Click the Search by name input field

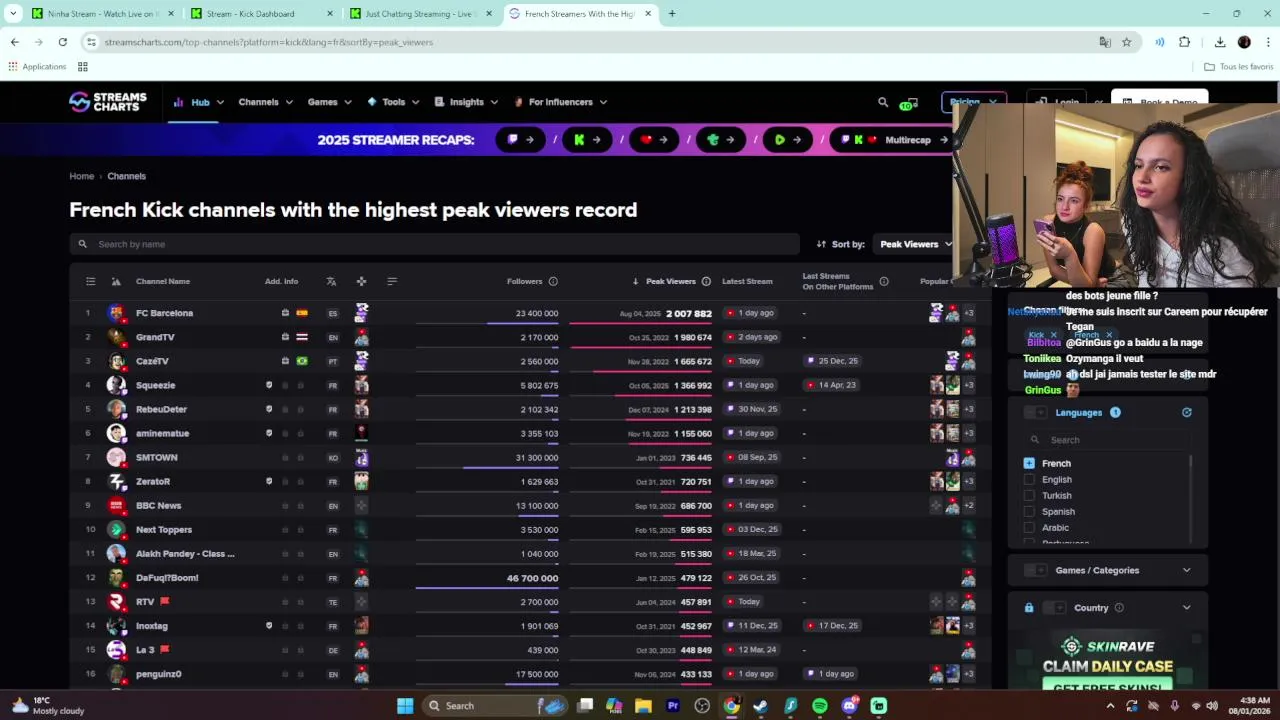click(434, 244)
